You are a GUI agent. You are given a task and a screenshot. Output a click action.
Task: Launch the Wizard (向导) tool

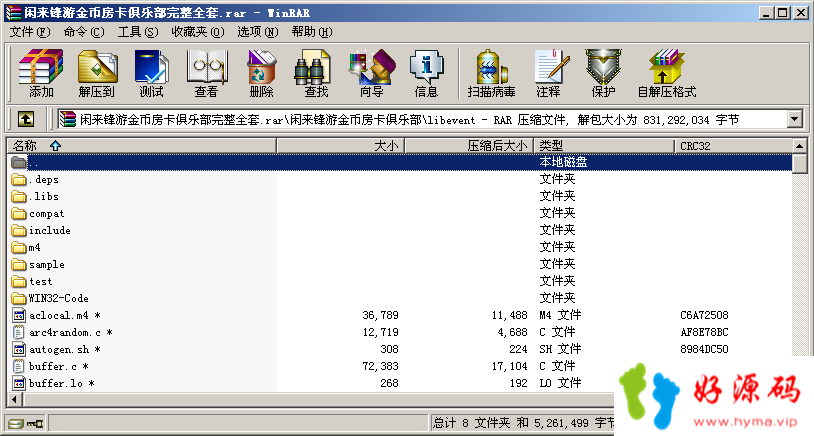coord(372,73)
